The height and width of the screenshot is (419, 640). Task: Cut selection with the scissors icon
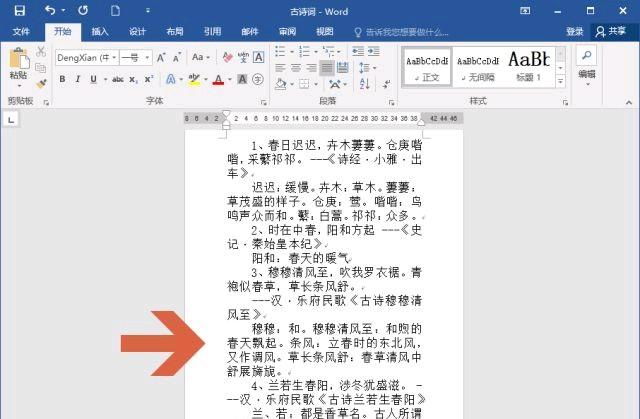pos(40,51)
